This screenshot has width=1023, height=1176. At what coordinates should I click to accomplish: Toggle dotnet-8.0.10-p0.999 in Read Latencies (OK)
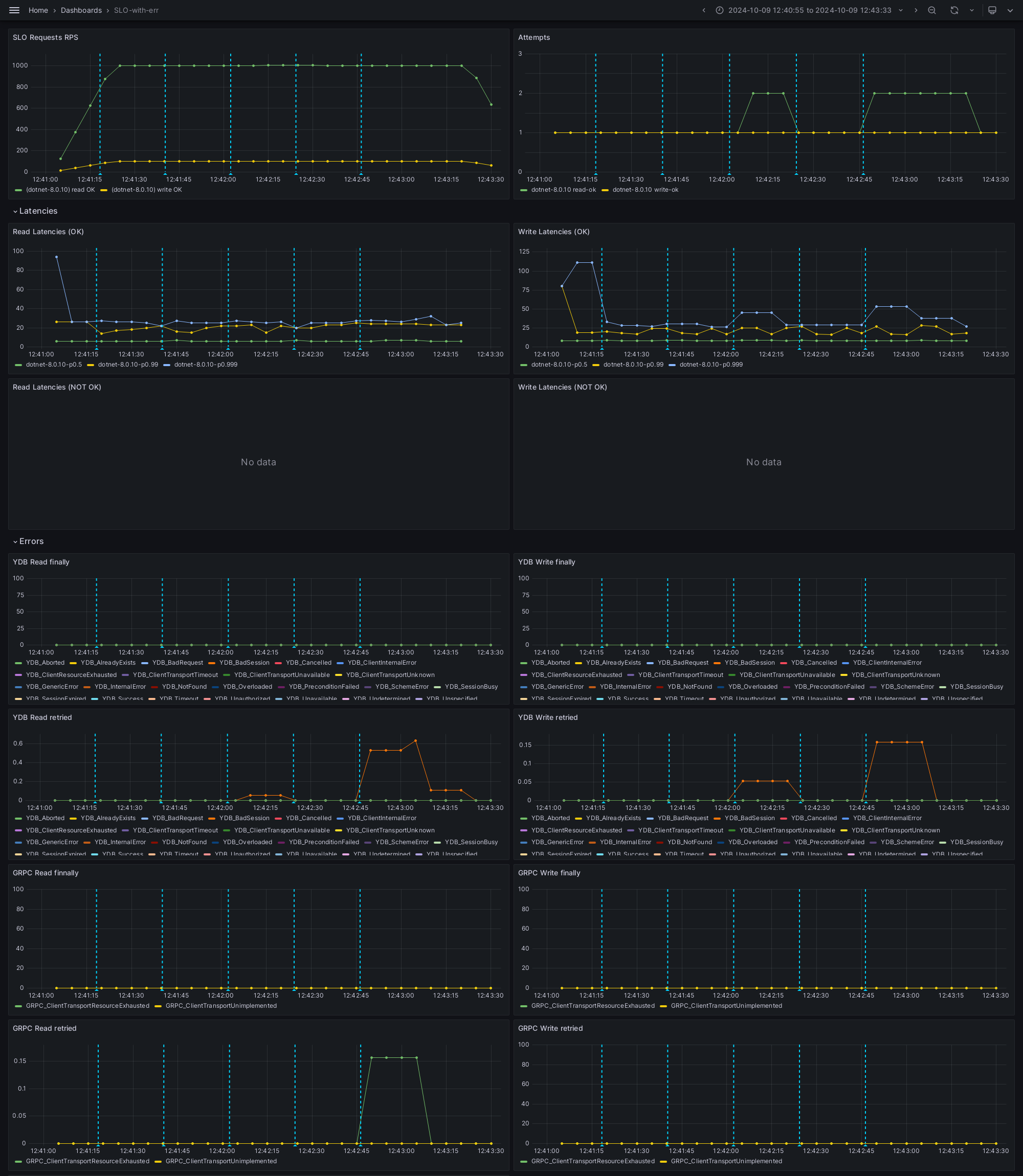(x=206, y=365)
